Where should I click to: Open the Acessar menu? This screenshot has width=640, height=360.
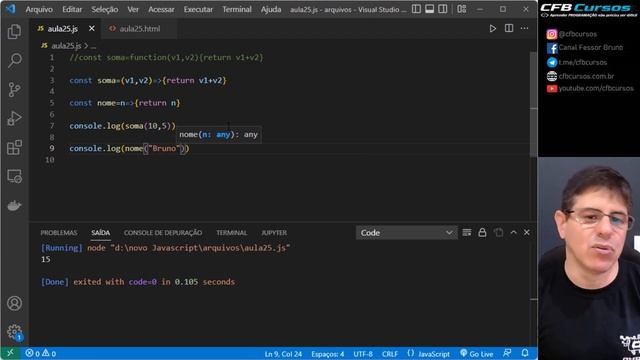161,9
